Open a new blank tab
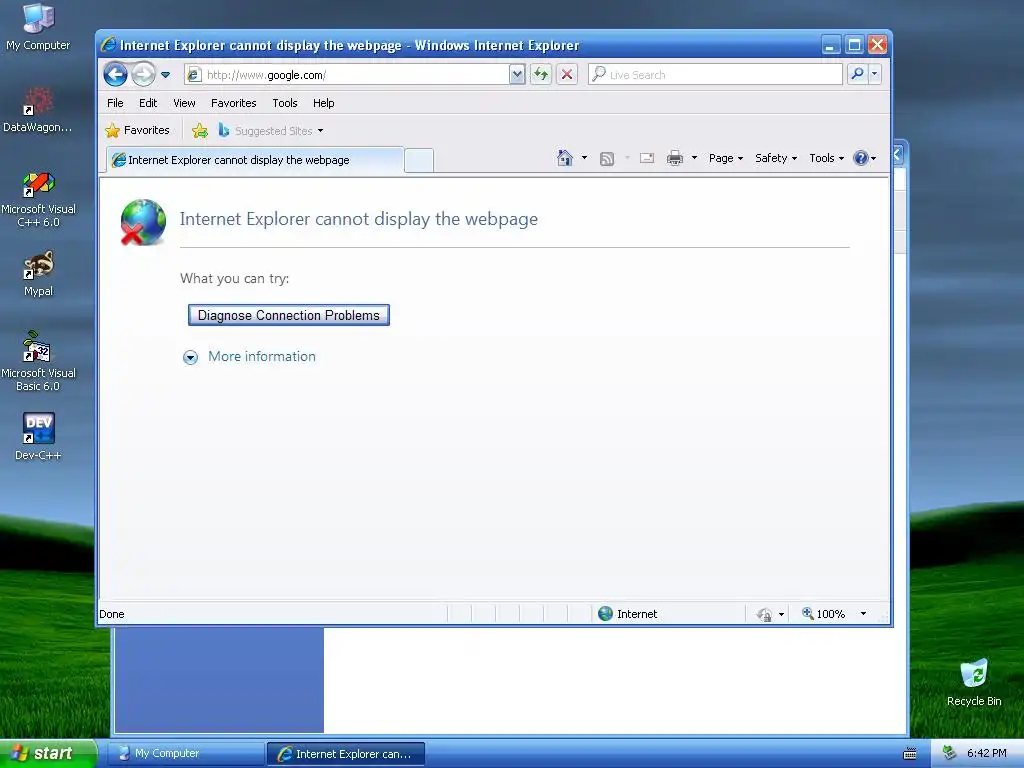Screen dimensions: 1024x768 (419, 160)
